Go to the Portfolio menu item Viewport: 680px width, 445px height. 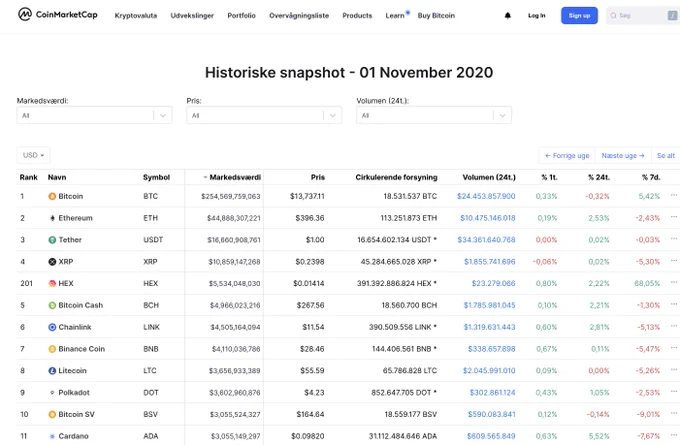click(242, 16)
